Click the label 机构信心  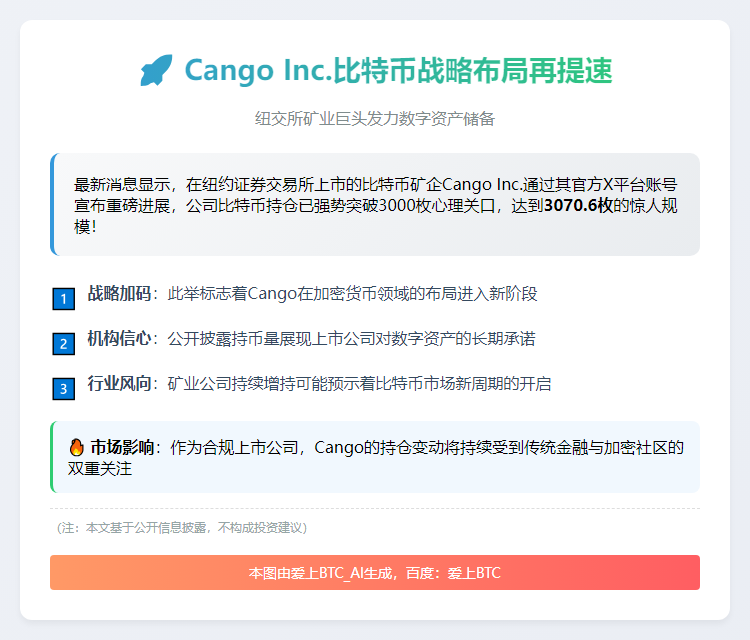tap(119, 338)
